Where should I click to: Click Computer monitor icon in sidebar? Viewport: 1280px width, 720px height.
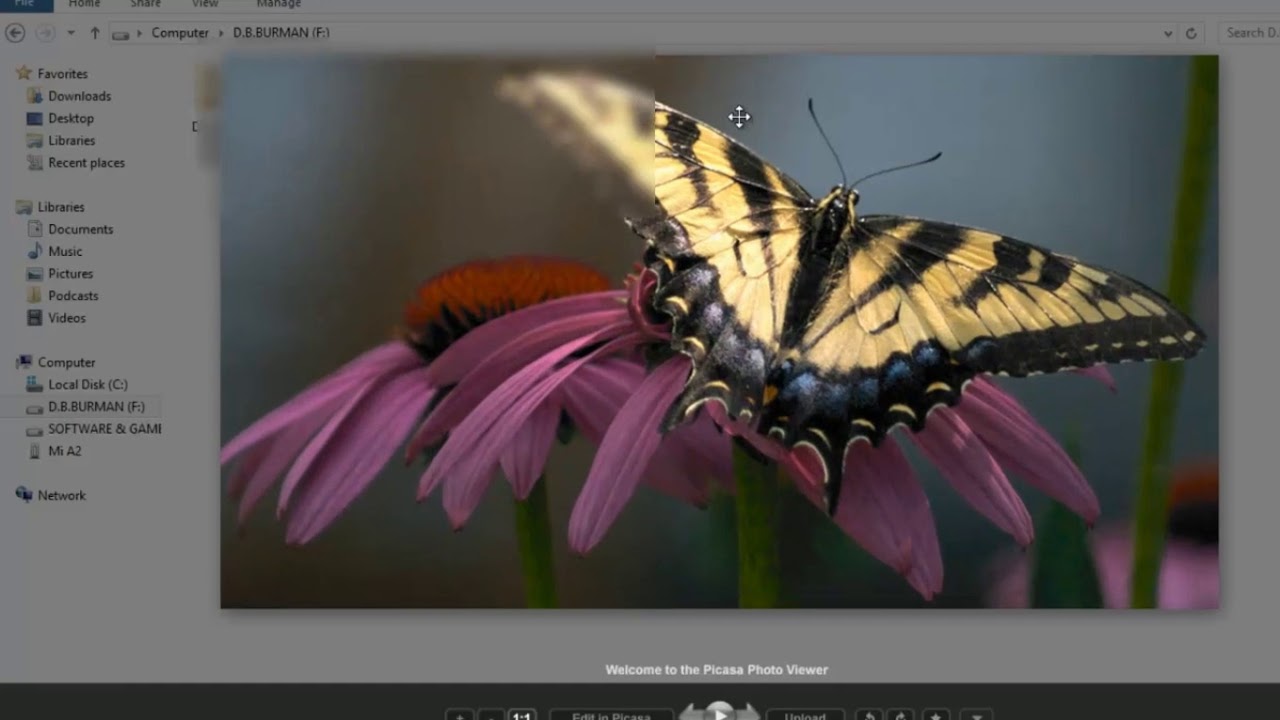click(24, 362)
